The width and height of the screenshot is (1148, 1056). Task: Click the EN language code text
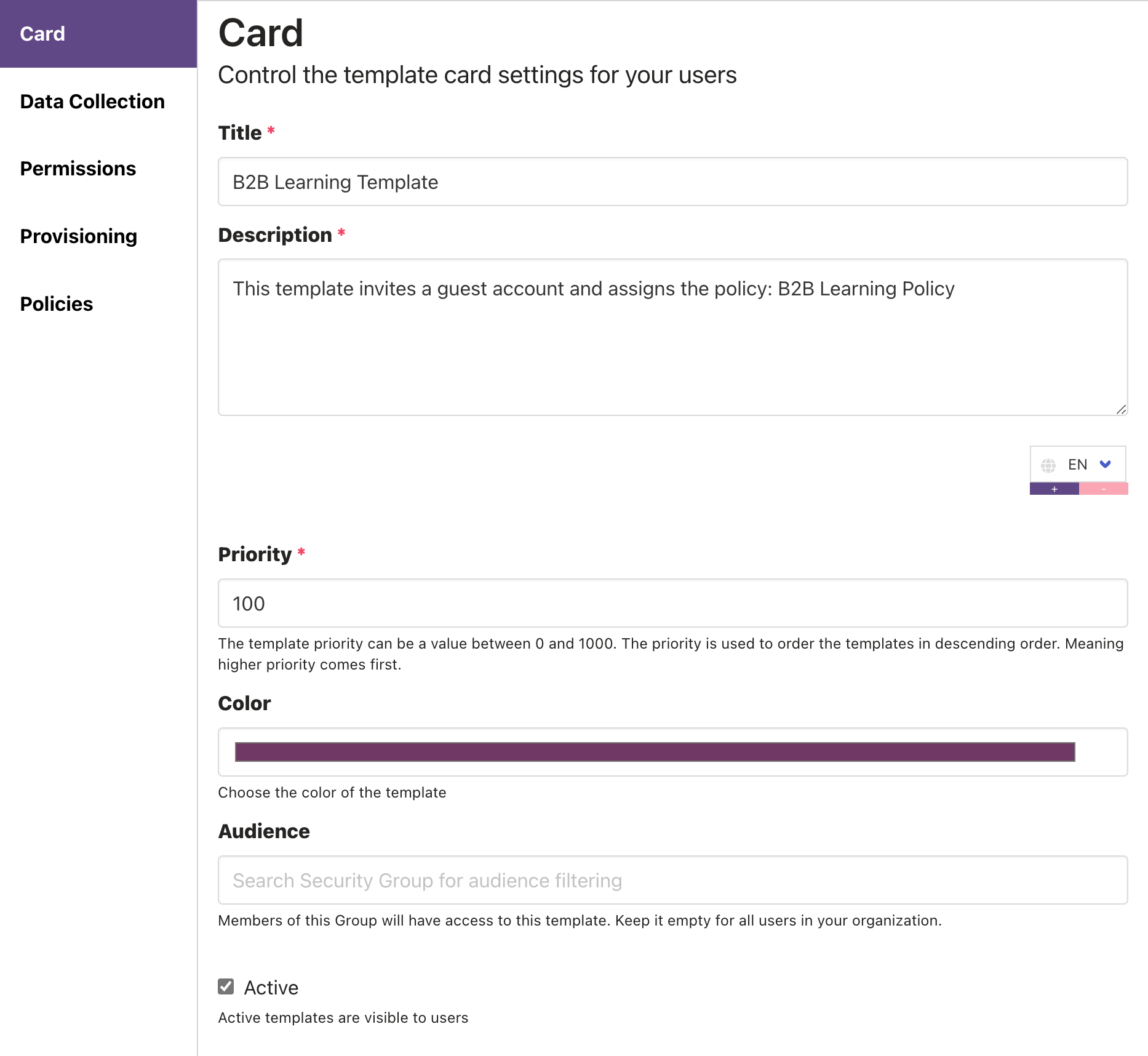click(x=1077, y=465)
